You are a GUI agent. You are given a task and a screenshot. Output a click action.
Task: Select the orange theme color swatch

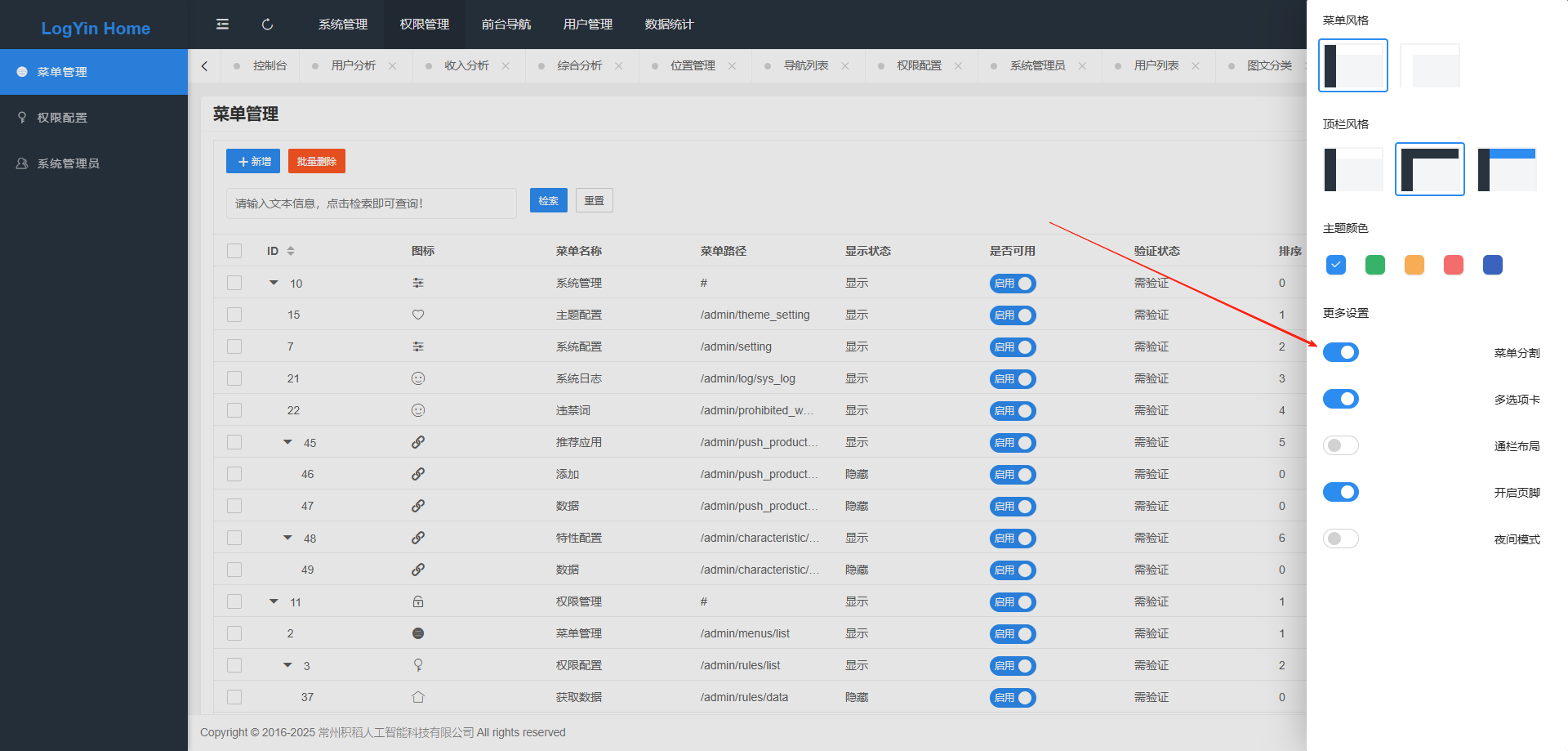coord(1414,265)
